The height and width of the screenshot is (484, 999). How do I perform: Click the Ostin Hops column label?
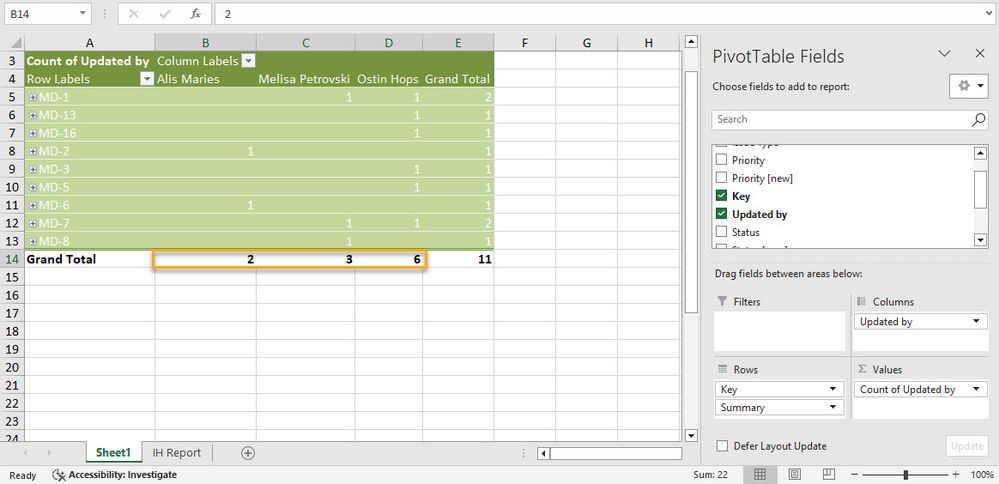coord(387,79)
